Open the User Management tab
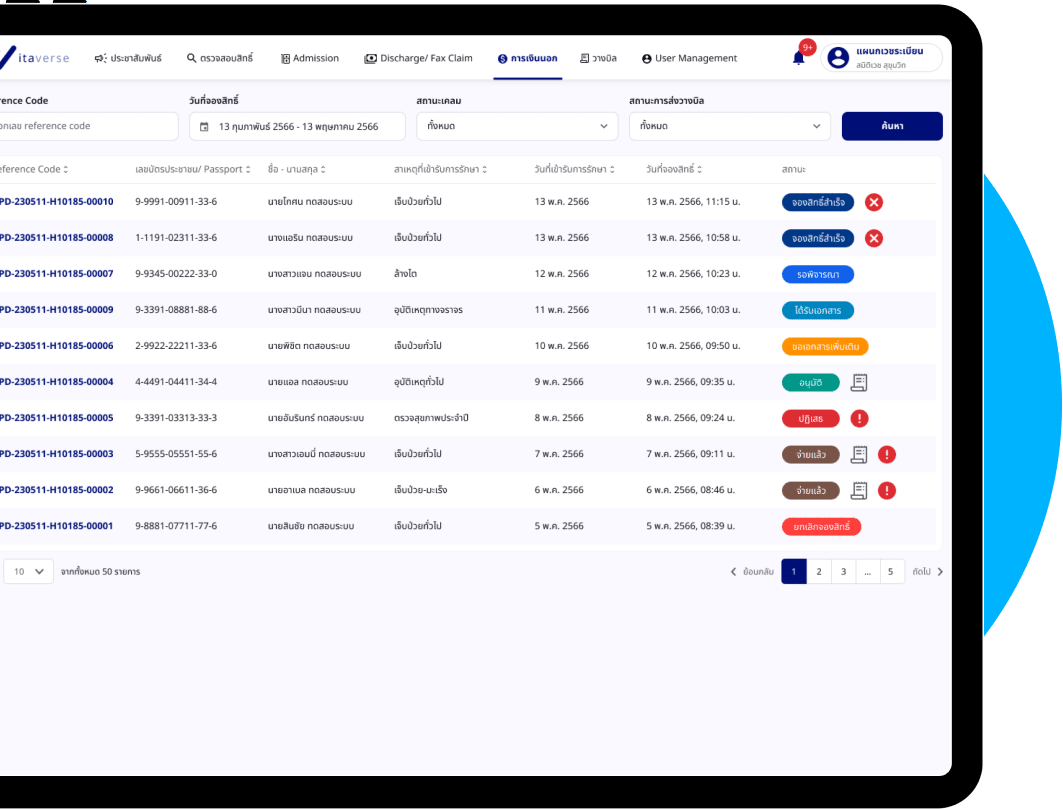 689,58
